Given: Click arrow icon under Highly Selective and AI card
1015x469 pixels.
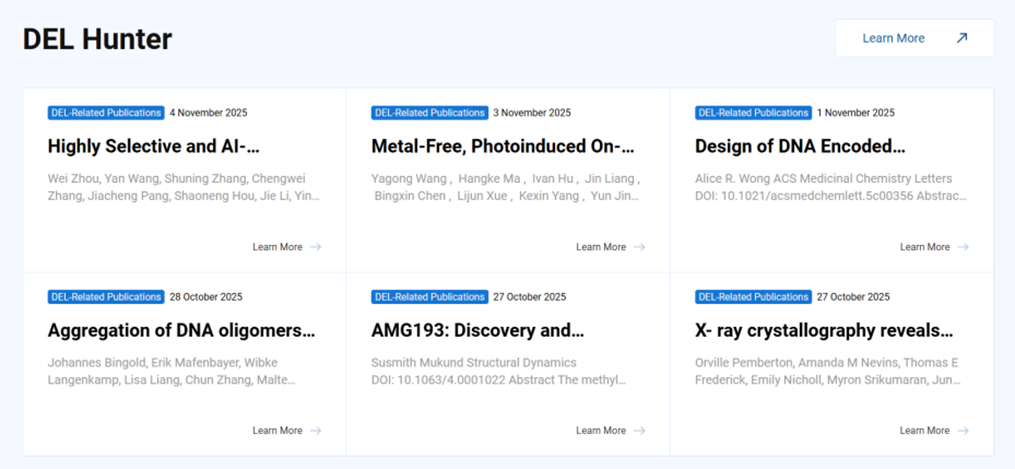Looking at the screenshot, I should click(315, 247).
